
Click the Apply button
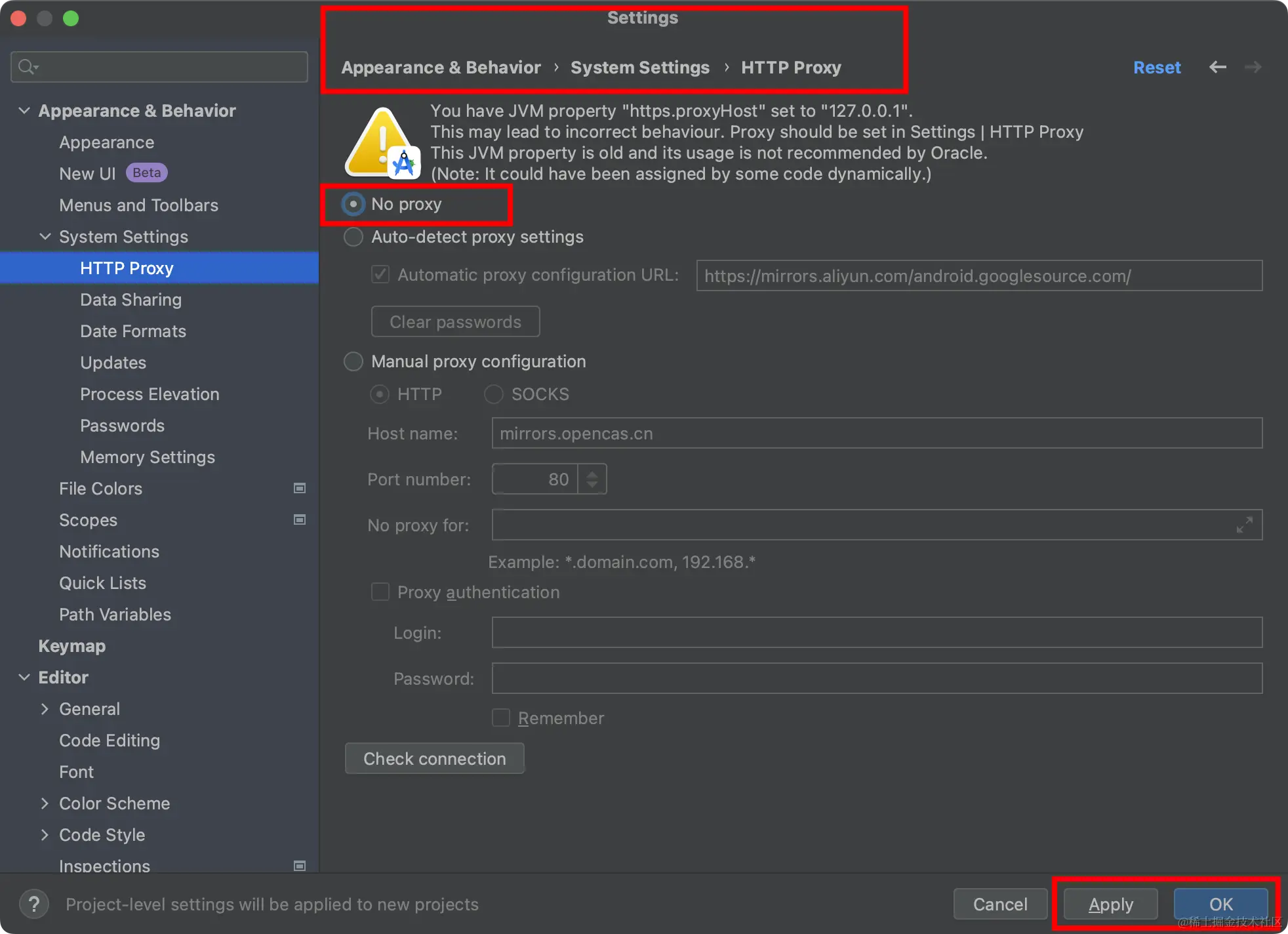click(x=1110, y=904)
